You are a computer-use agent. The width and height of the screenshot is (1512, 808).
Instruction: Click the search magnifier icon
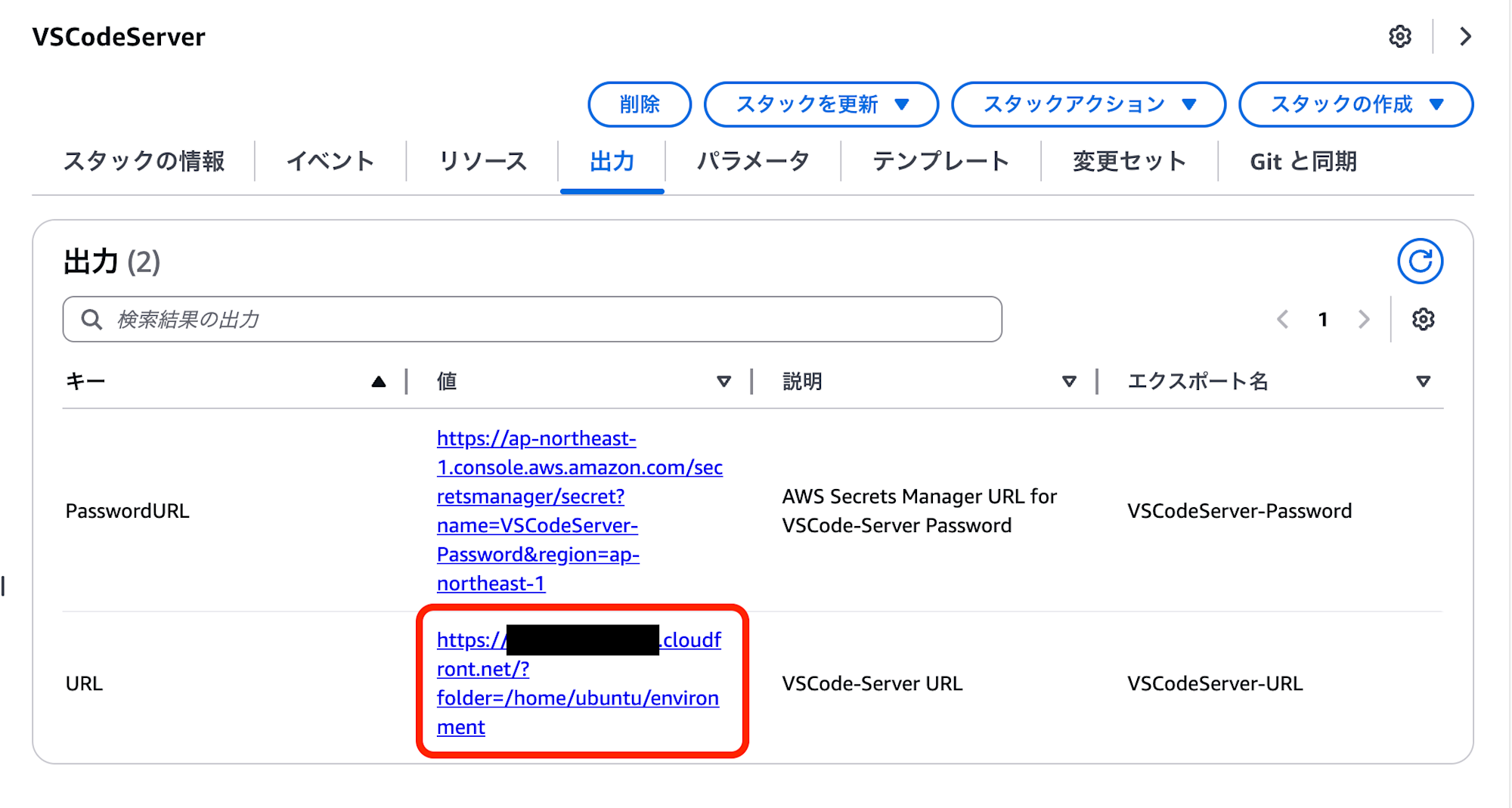[91, 319]
